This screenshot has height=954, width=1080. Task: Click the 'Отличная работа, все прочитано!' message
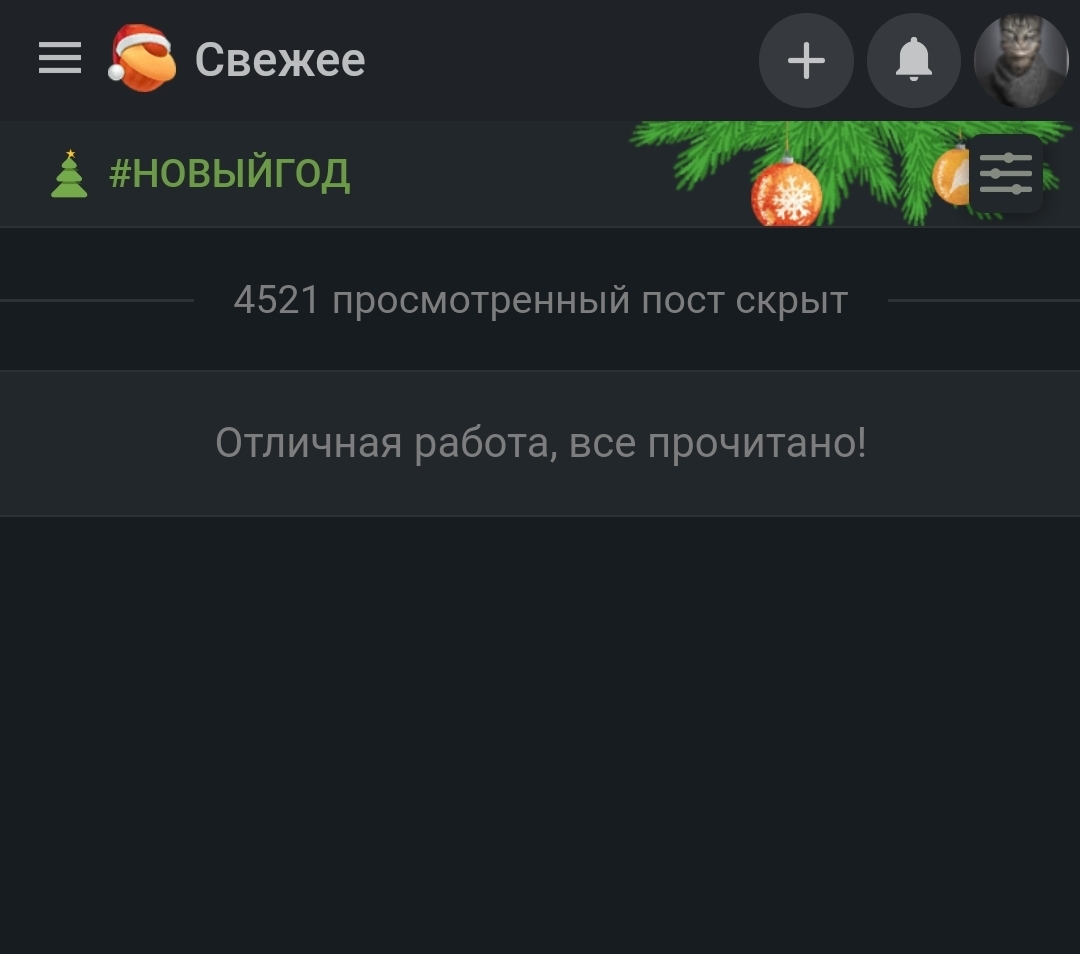(541, 443)
